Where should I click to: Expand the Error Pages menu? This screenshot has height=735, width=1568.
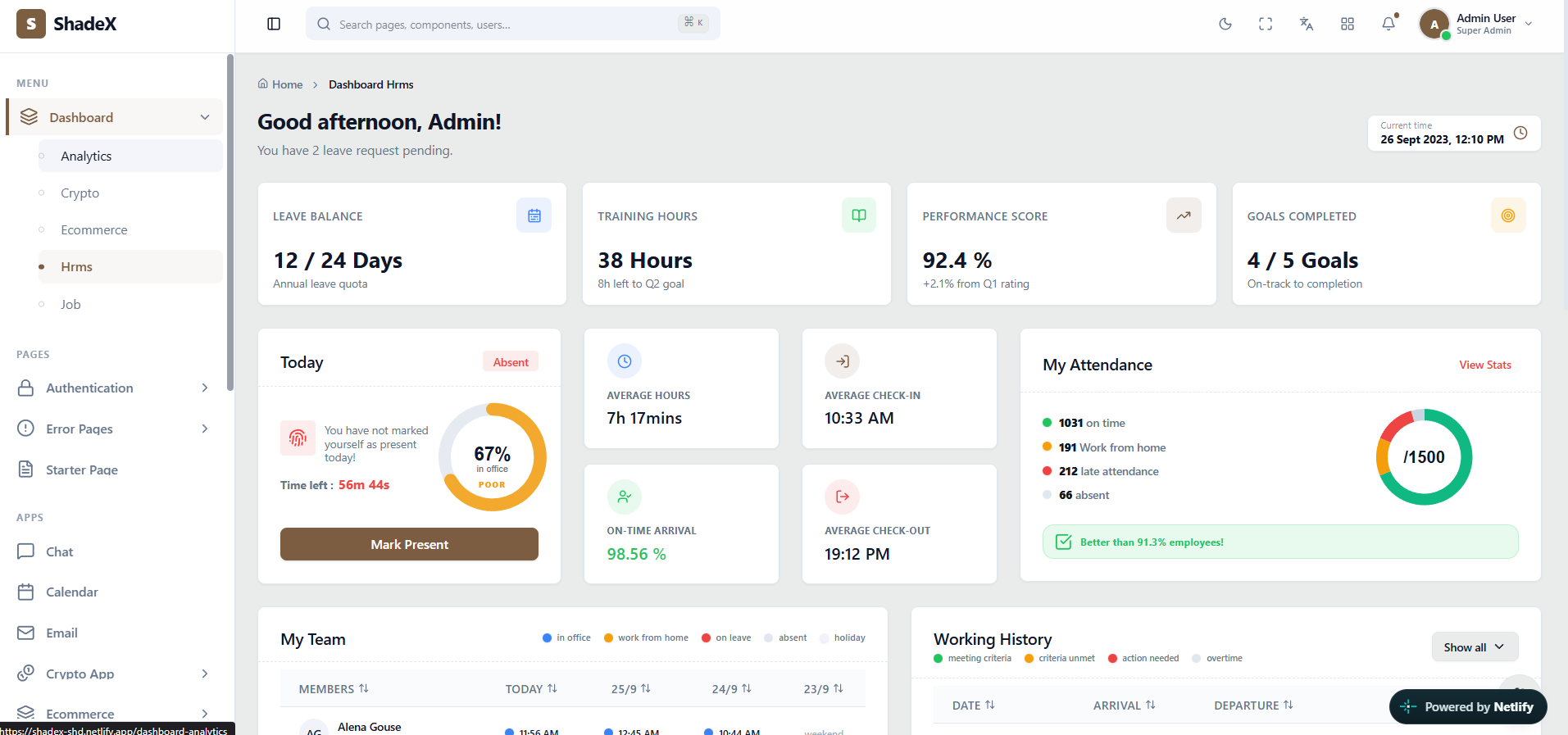click(x=115, y=429)
